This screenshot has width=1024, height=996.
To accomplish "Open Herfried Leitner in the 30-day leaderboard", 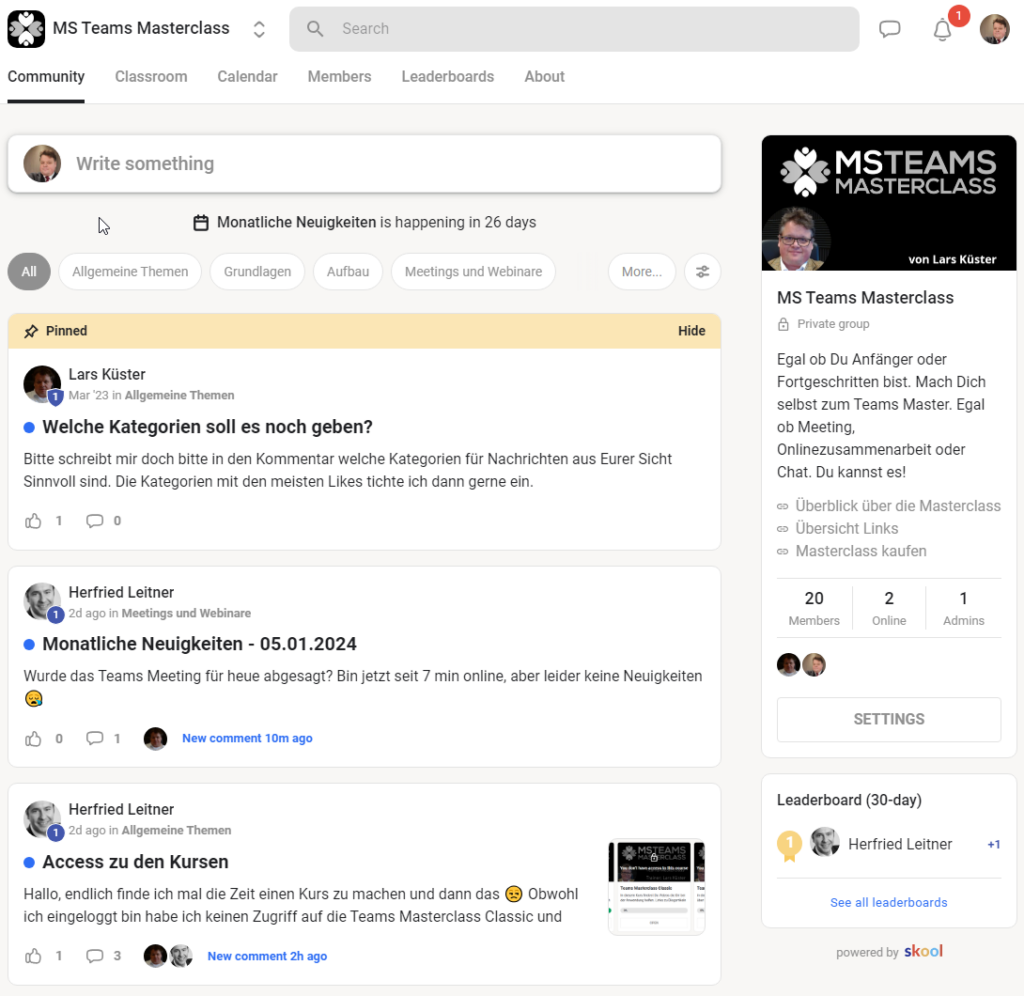I will coord(900,844).
